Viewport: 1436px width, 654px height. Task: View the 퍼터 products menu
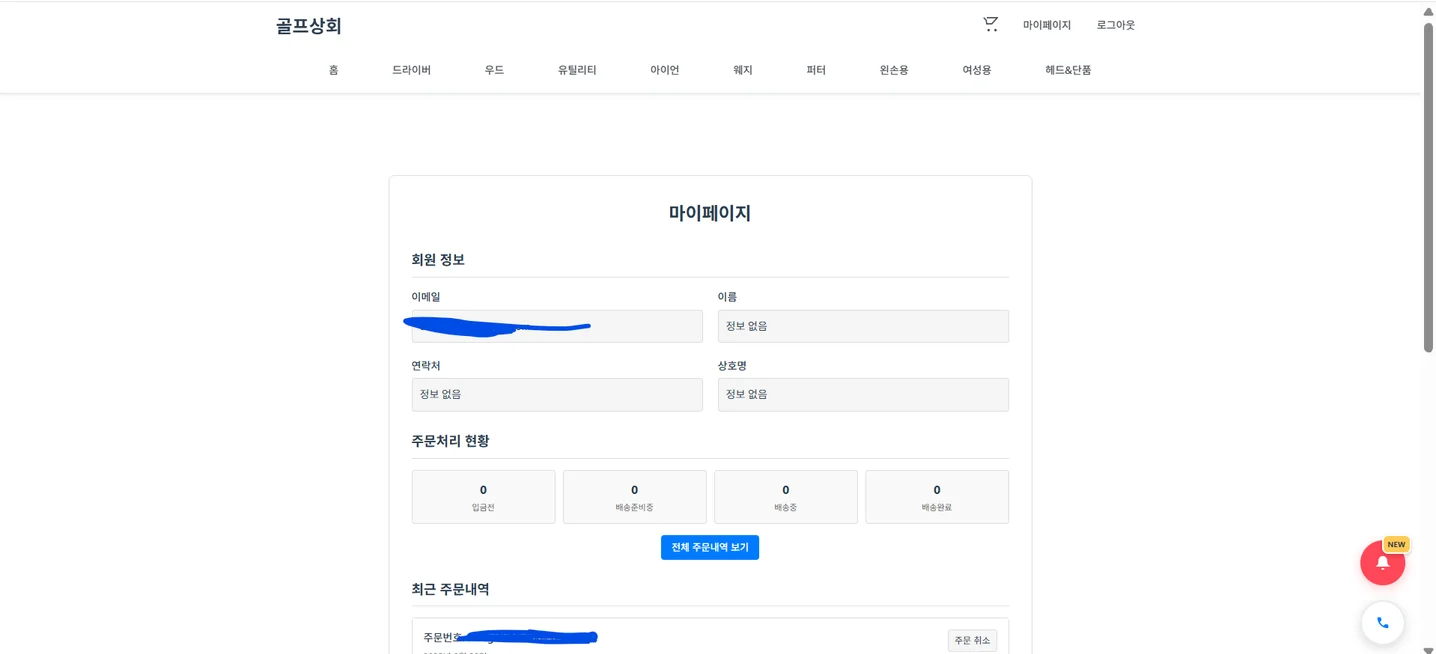[815, 70]
